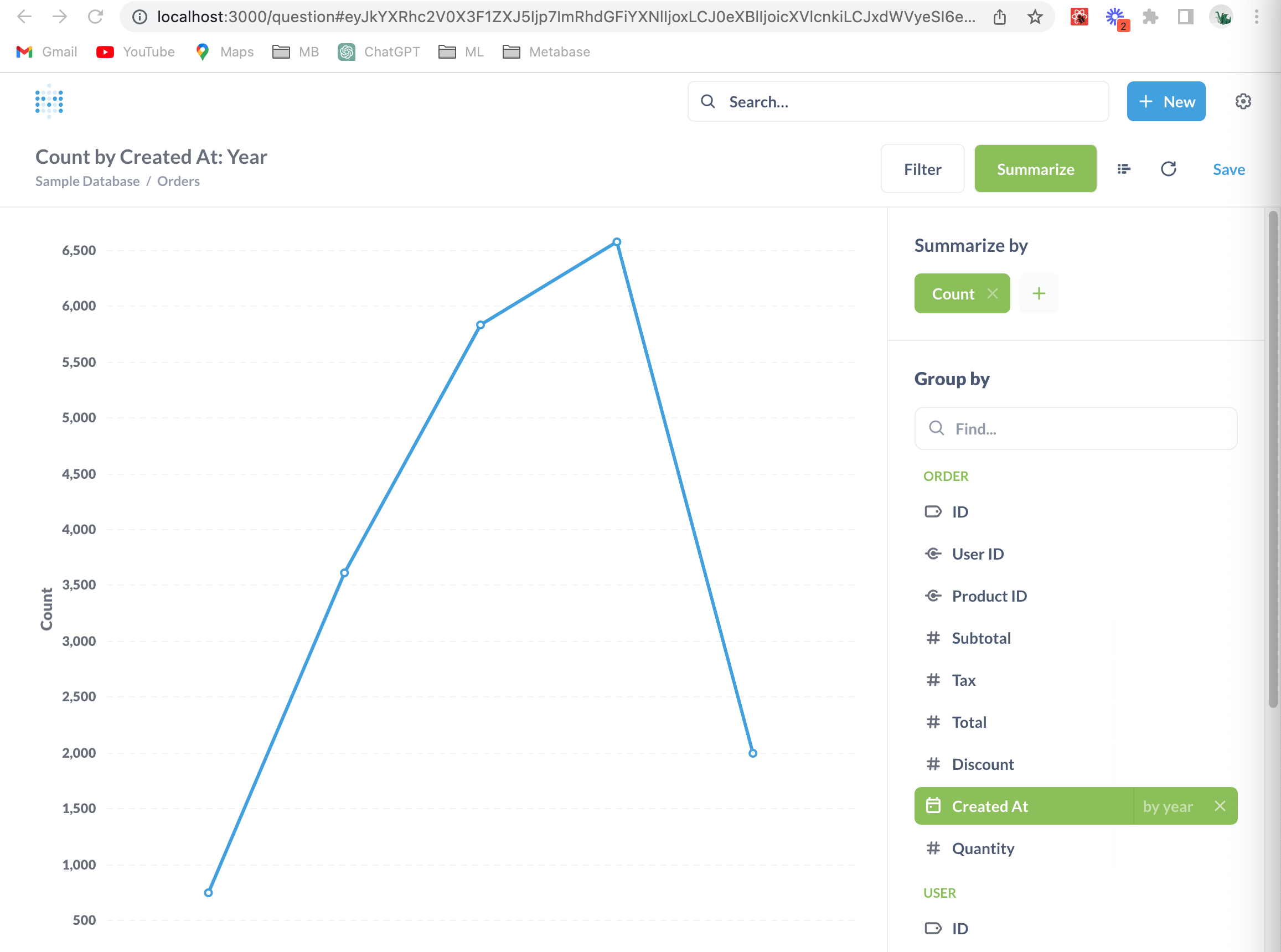Select the Product ID field icon
This screenshot has width=1281, height=952.
[933, 596]
